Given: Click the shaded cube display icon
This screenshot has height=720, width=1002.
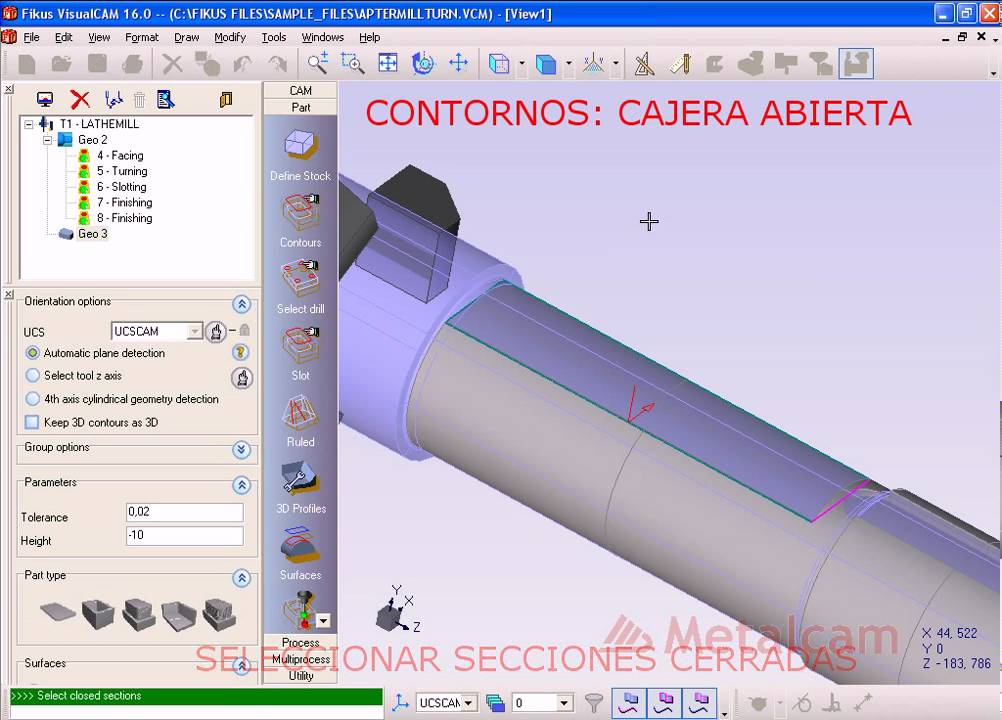Looking at the screenshot, I should pyautogui.click(x=545, y=63).
